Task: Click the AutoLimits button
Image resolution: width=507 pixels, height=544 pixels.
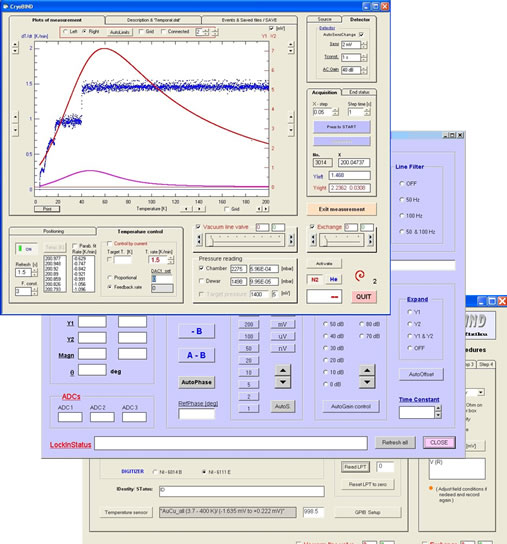Action: point(119,32)
